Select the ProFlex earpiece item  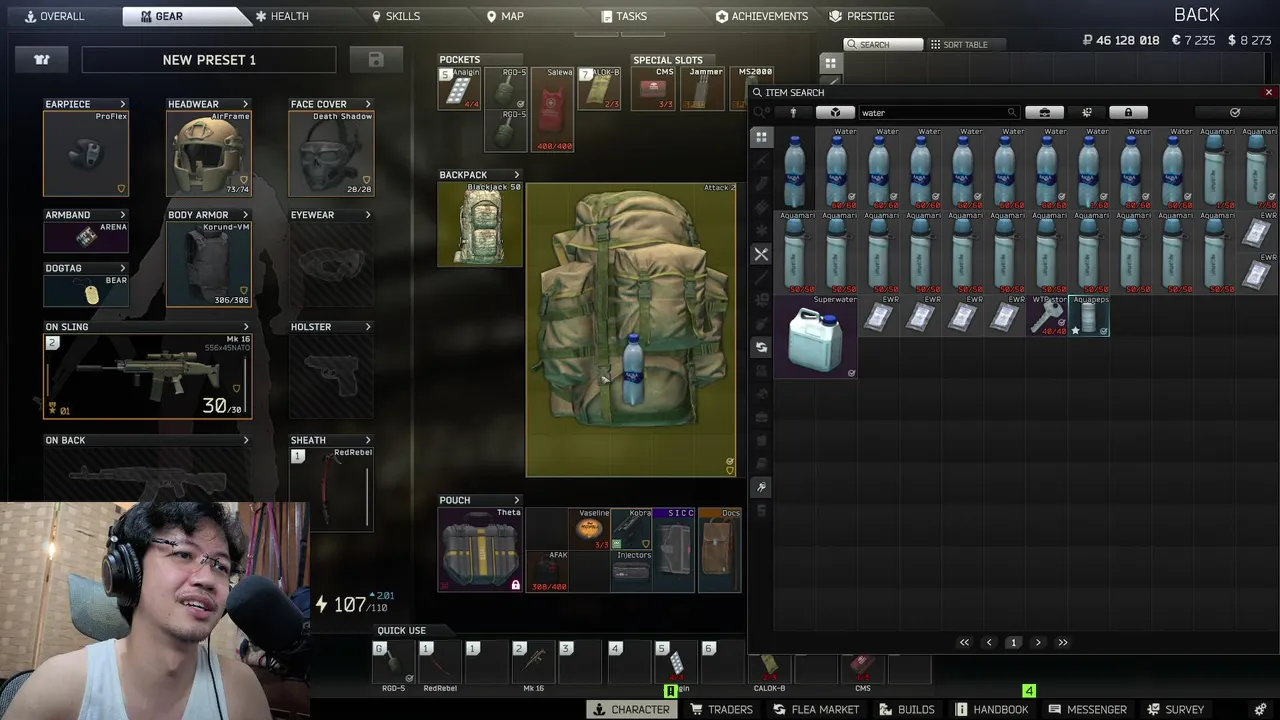click(86, 153)
